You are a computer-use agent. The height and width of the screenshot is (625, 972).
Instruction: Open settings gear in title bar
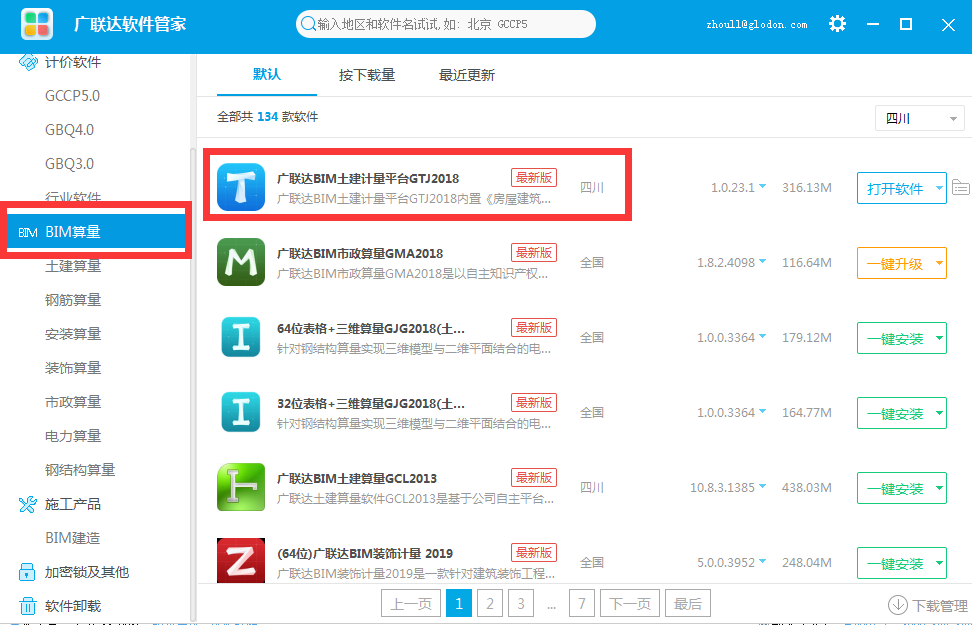[837, 24]
